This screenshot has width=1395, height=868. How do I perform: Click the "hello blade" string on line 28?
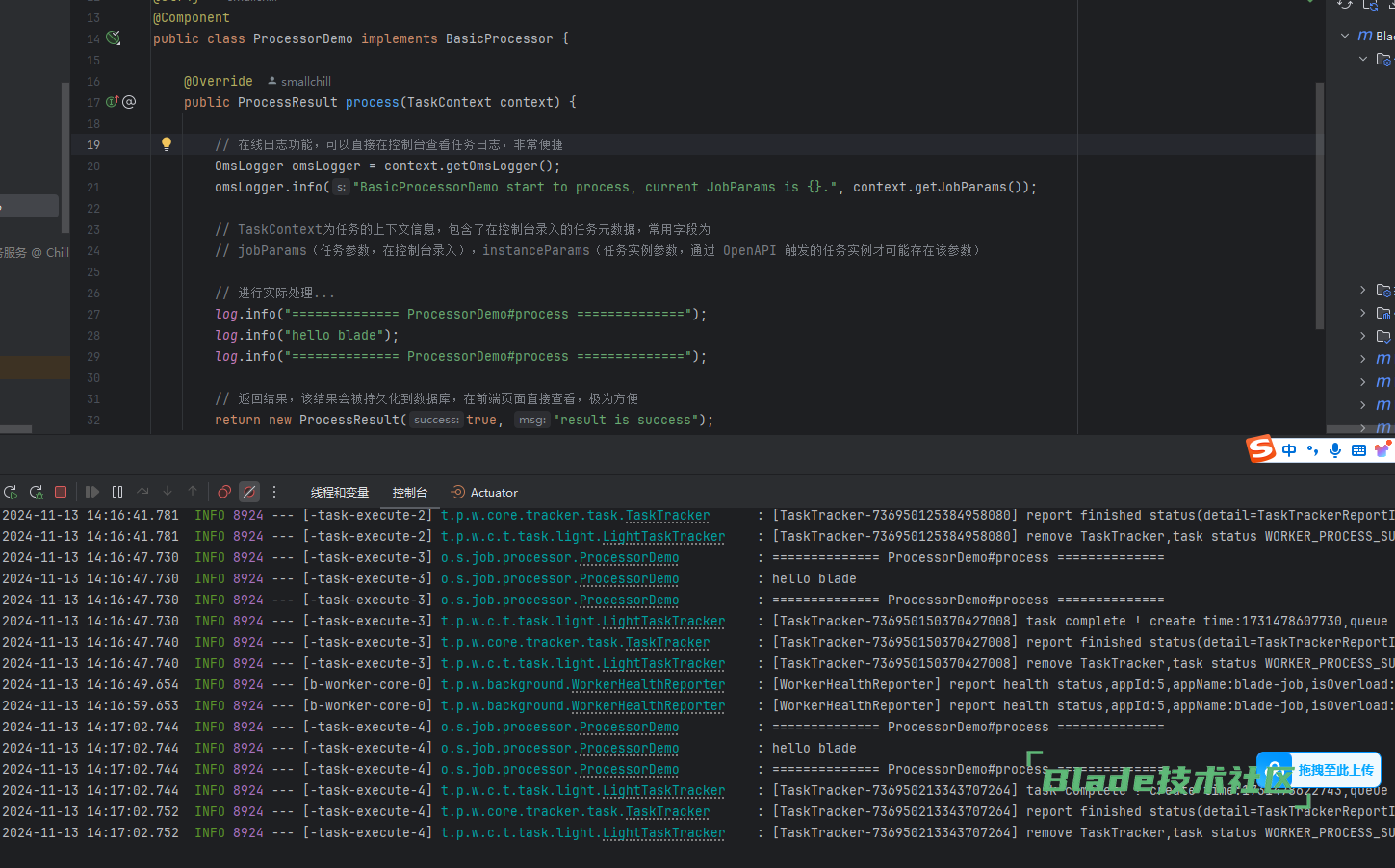[334, 335]
